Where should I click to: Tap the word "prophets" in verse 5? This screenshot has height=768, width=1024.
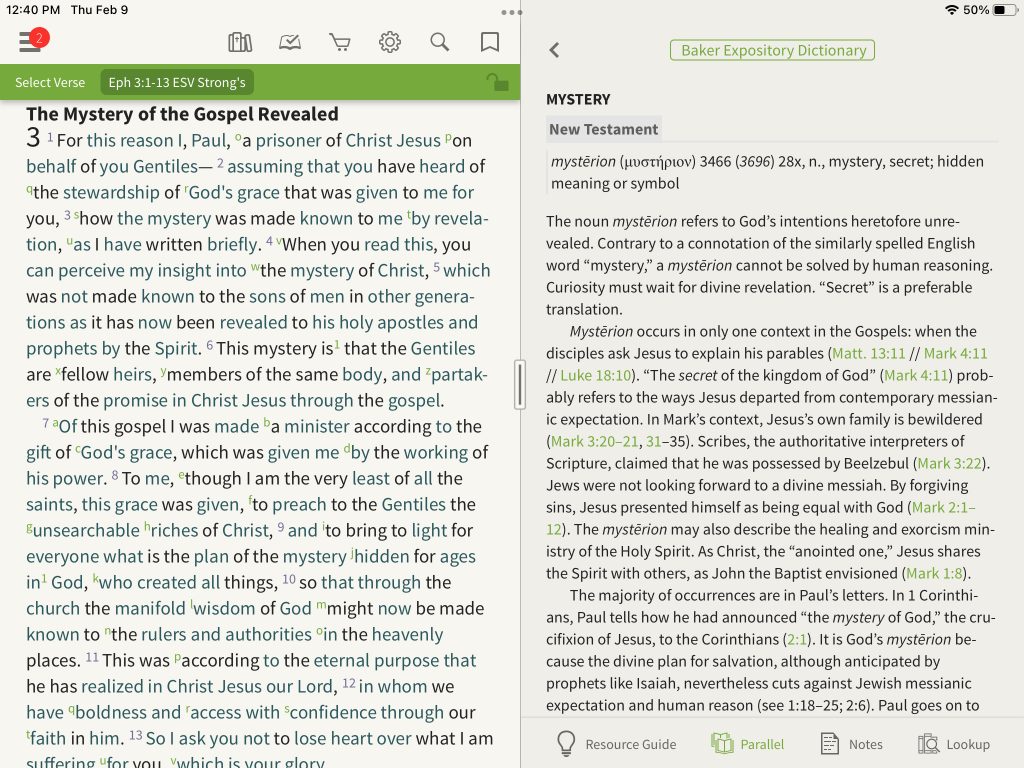pyautogui.click(x=61, y=349)
